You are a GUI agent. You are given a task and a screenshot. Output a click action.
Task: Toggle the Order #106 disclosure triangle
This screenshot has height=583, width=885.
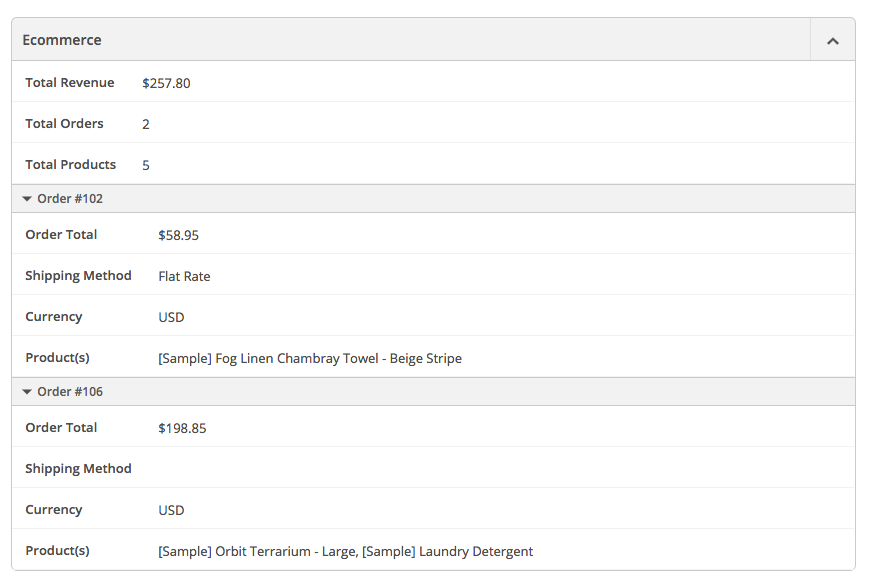27,391
